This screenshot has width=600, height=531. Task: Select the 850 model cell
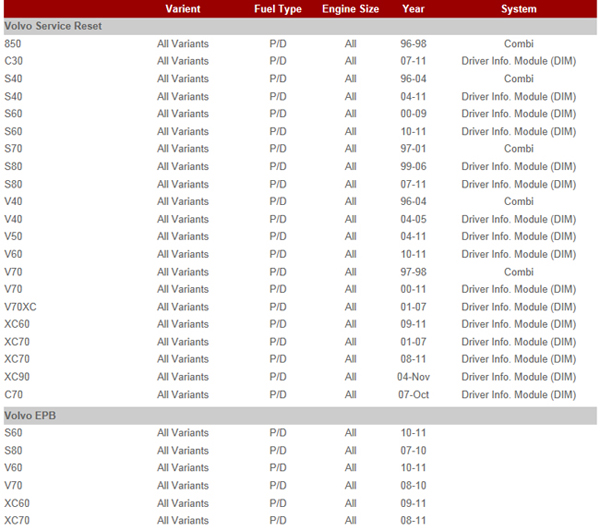pos(13,44)
